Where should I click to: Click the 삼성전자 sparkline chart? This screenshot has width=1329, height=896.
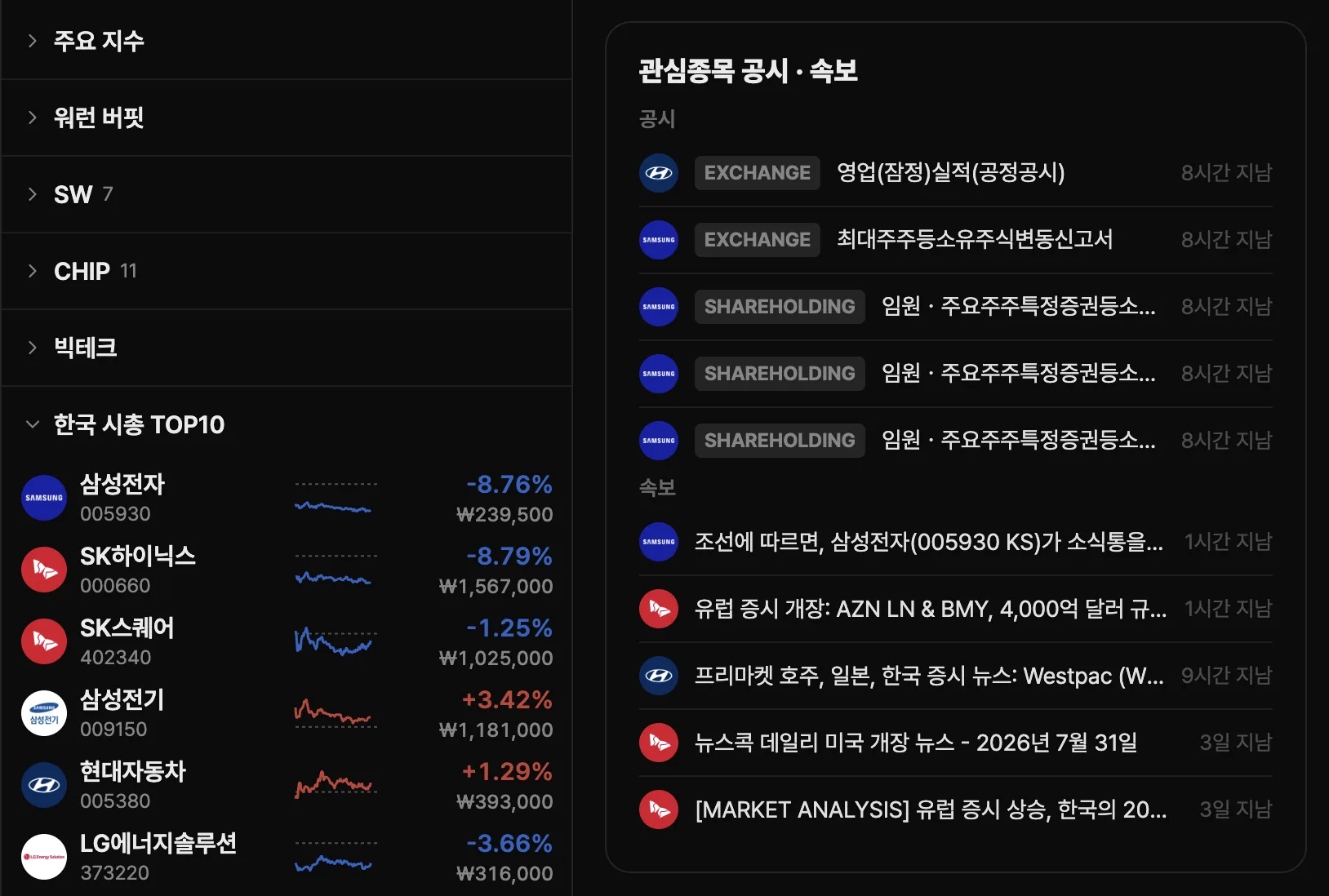click(x=336, y=499)
